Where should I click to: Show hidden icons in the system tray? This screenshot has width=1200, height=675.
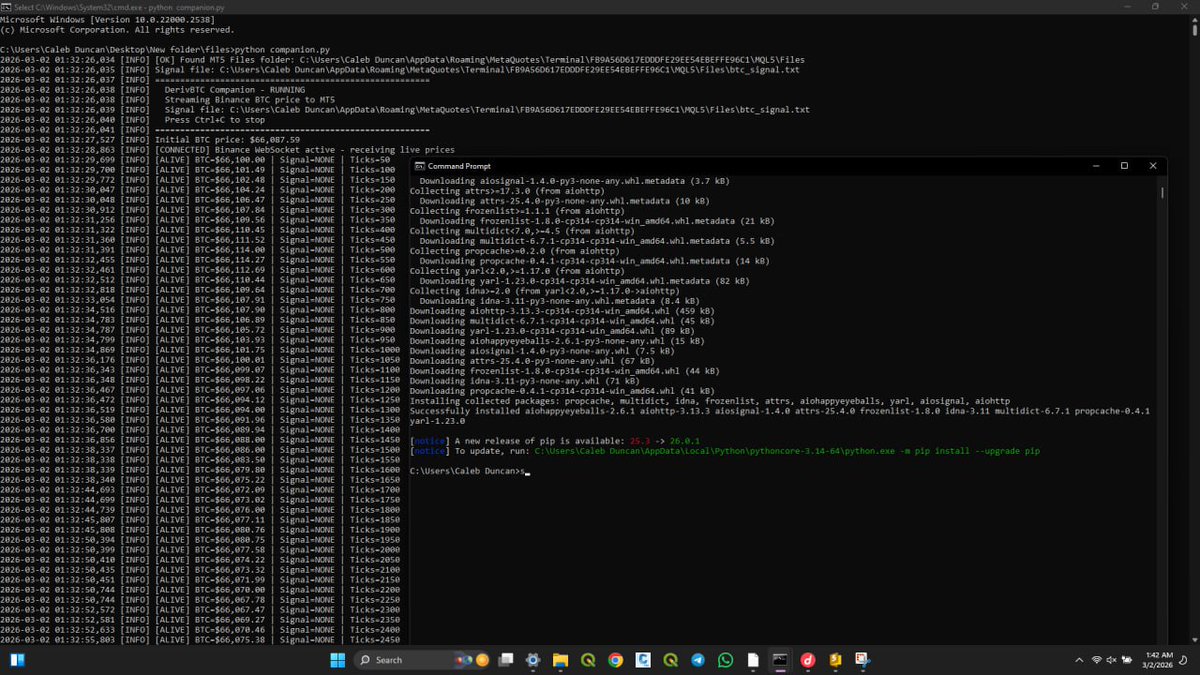click(1078, 660)
